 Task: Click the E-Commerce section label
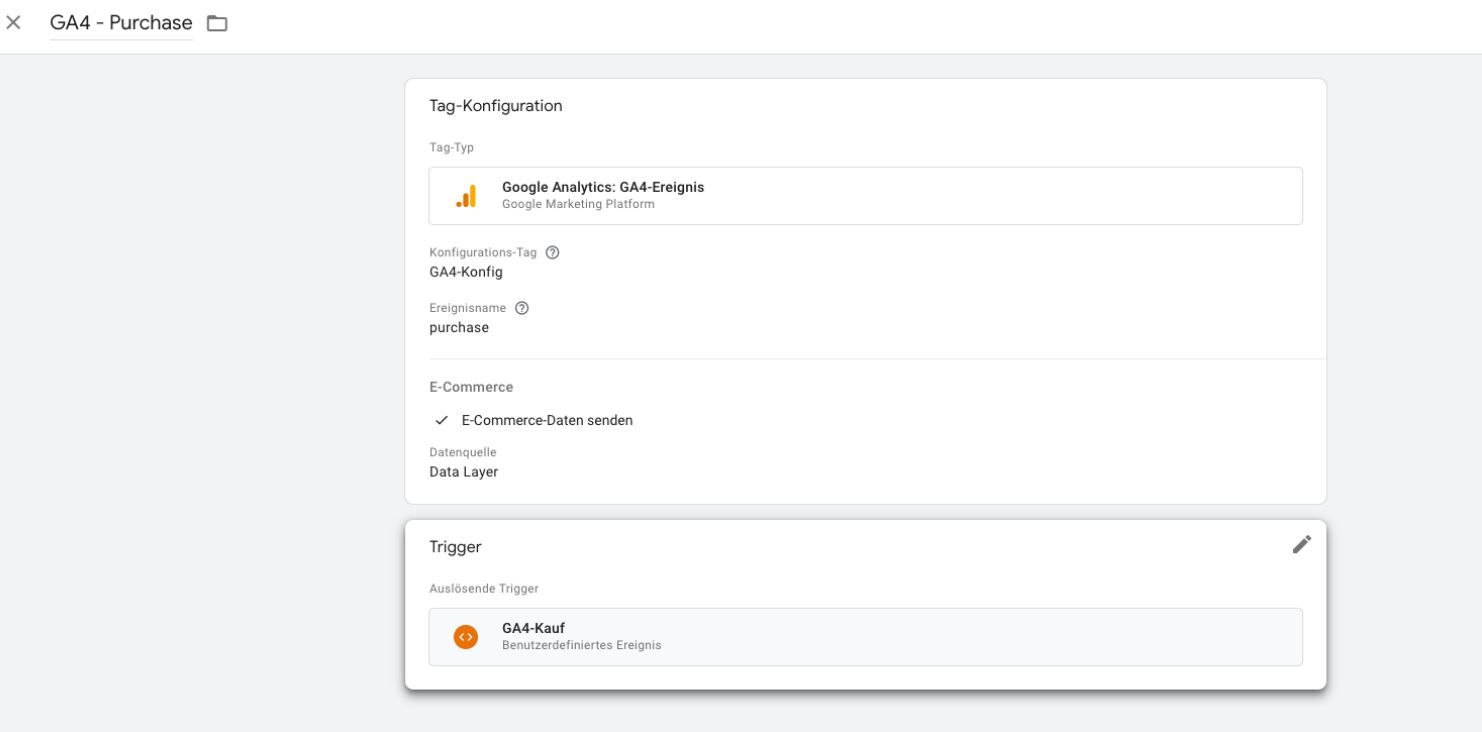471,387
